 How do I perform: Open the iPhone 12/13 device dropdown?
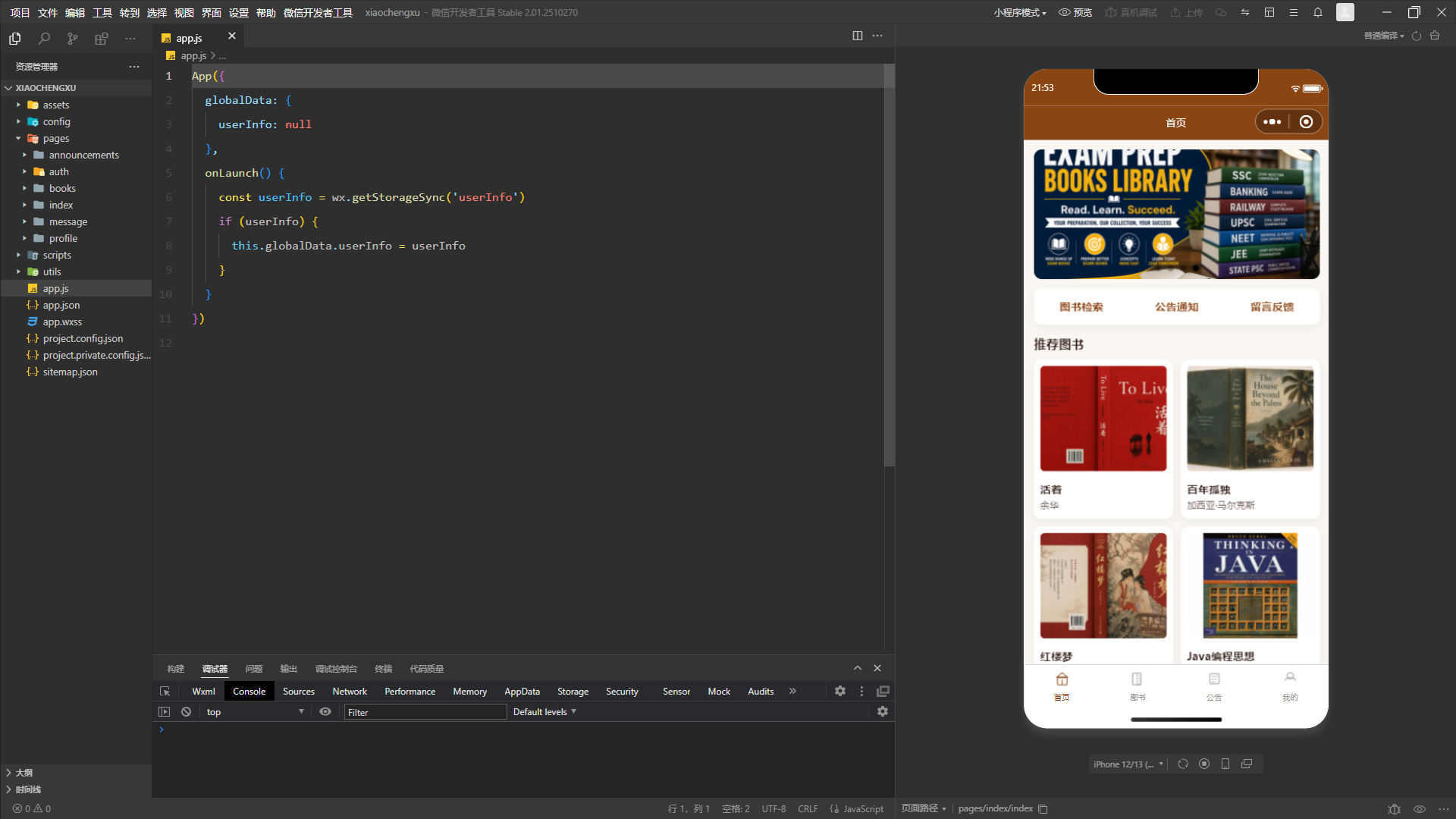[1128, 764]
